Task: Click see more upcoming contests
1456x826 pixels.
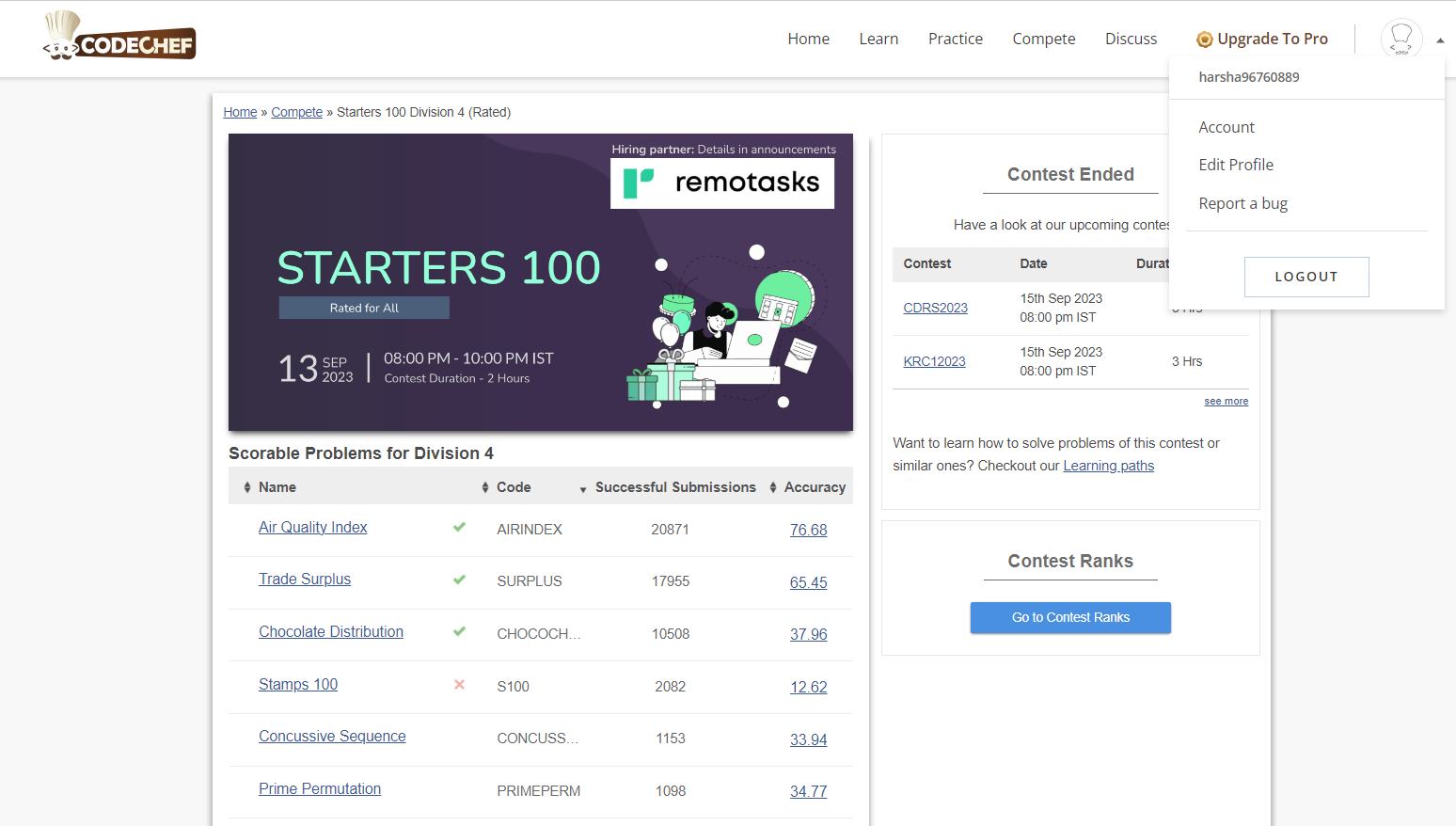Action: (1226, 401)
